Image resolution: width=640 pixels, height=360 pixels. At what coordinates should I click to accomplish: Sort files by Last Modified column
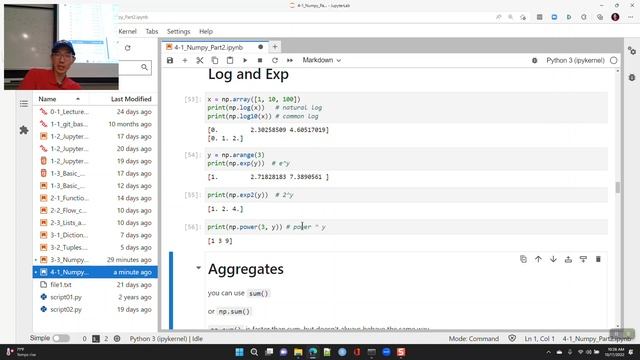tap(131, 99)
